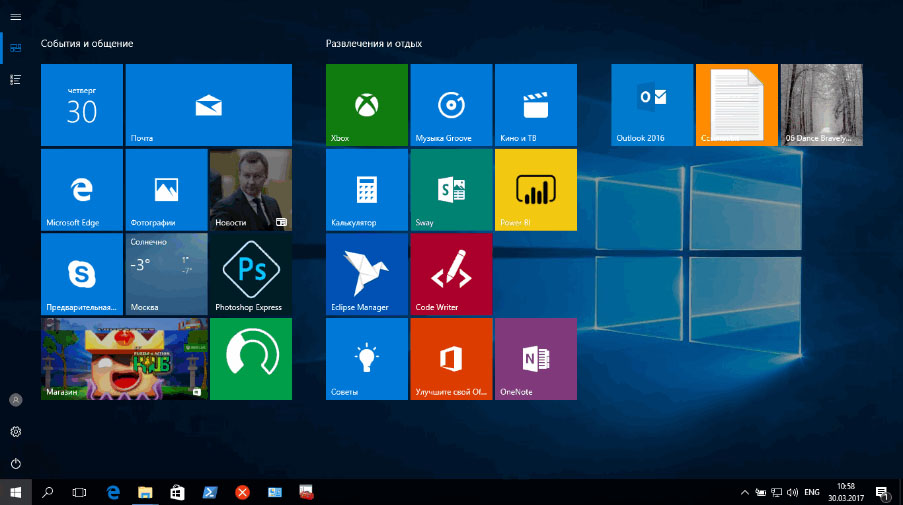
Task: Open the Улучшите свой Office tile
Action: pos(452,359)
